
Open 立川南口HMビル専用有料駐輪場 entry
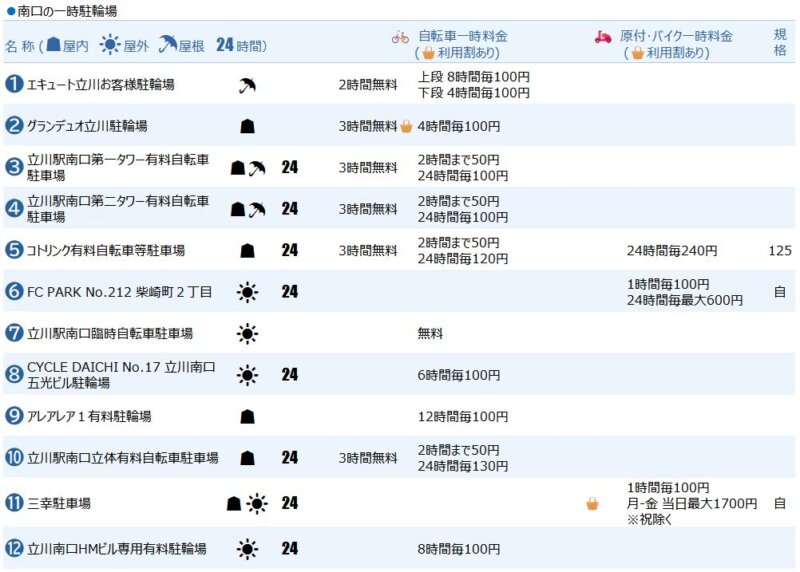click(x=117, y=549)
